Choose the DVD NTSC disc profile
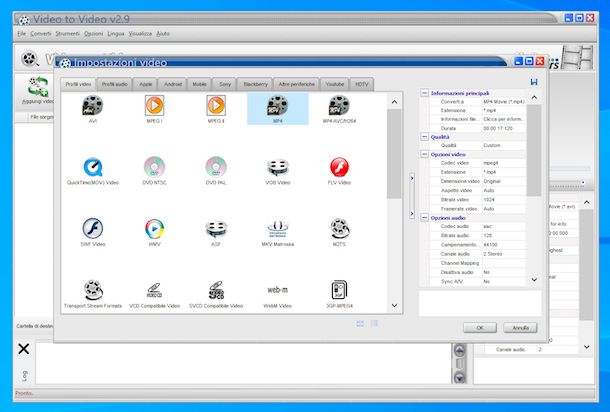 [154, 167]
